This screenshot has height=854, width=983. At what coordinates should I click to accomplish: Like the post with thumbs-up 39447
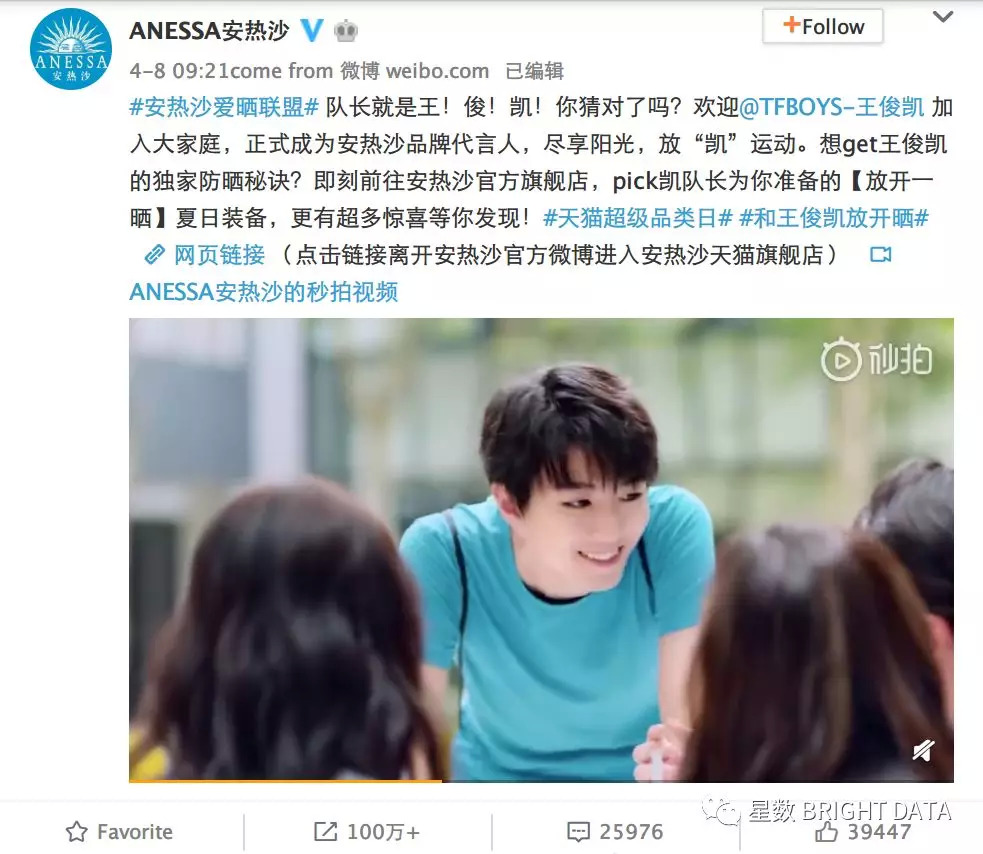pos(827,831)
